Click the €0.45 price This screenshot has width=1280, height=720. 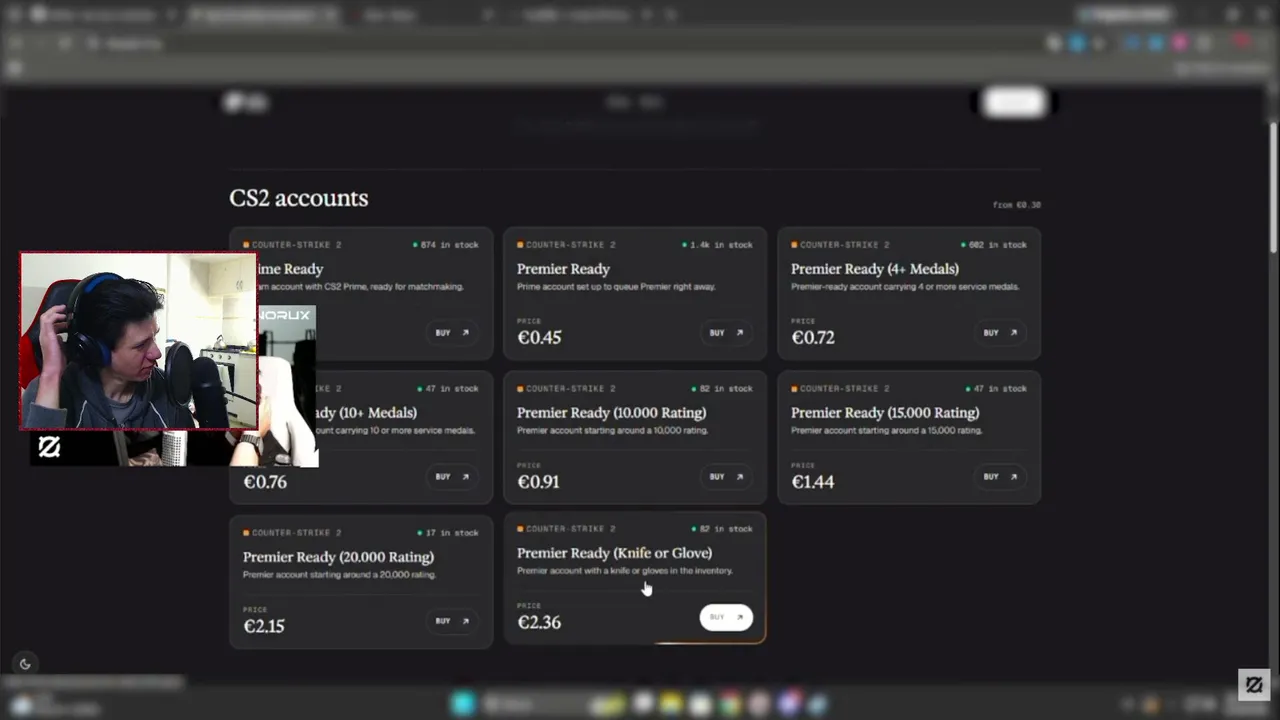[539, 338]
